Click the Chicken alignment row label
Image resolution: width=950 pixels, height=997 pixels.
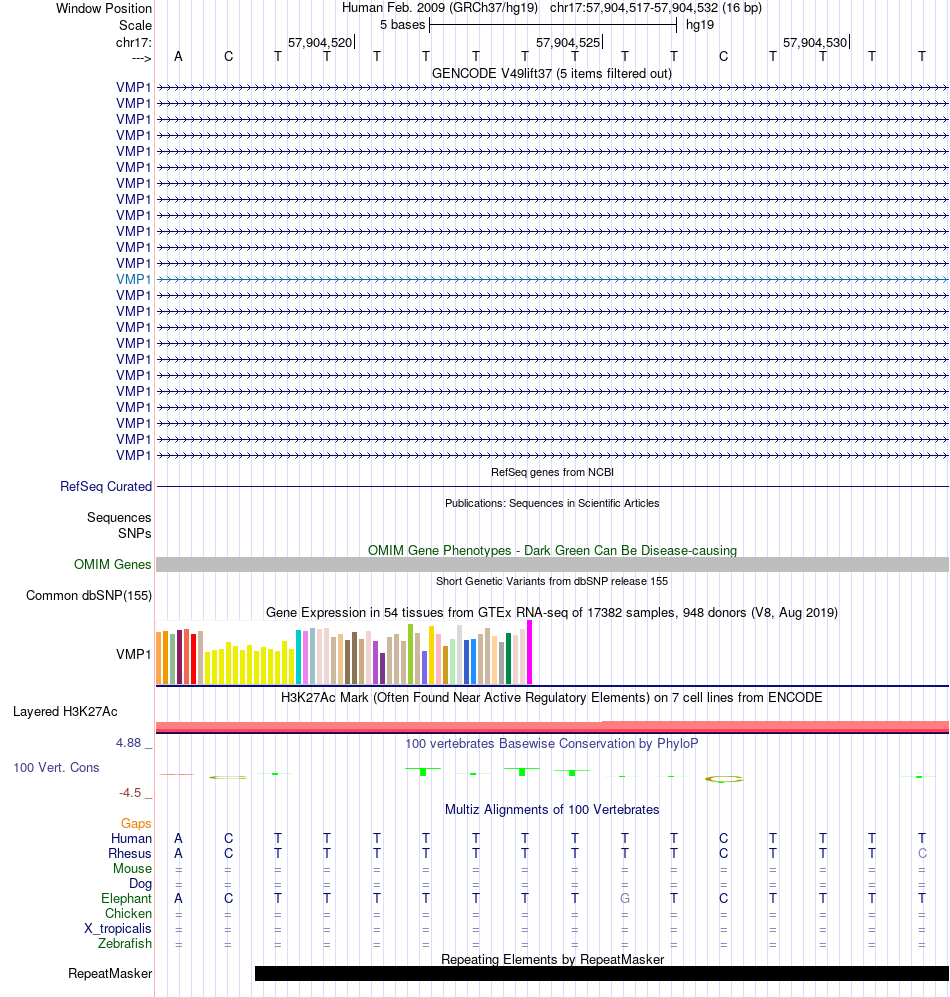pos(128,914)
